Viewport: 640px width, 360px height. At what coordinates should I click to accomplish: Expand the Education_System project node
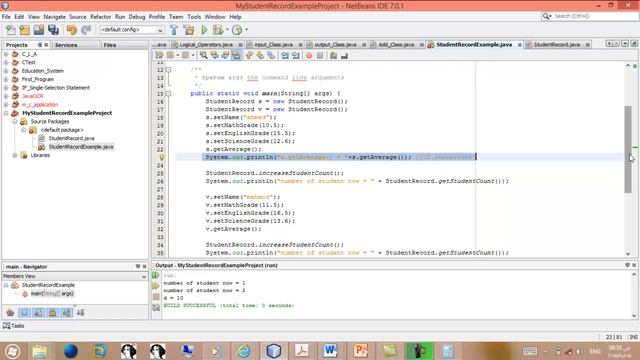click(6, 71)
